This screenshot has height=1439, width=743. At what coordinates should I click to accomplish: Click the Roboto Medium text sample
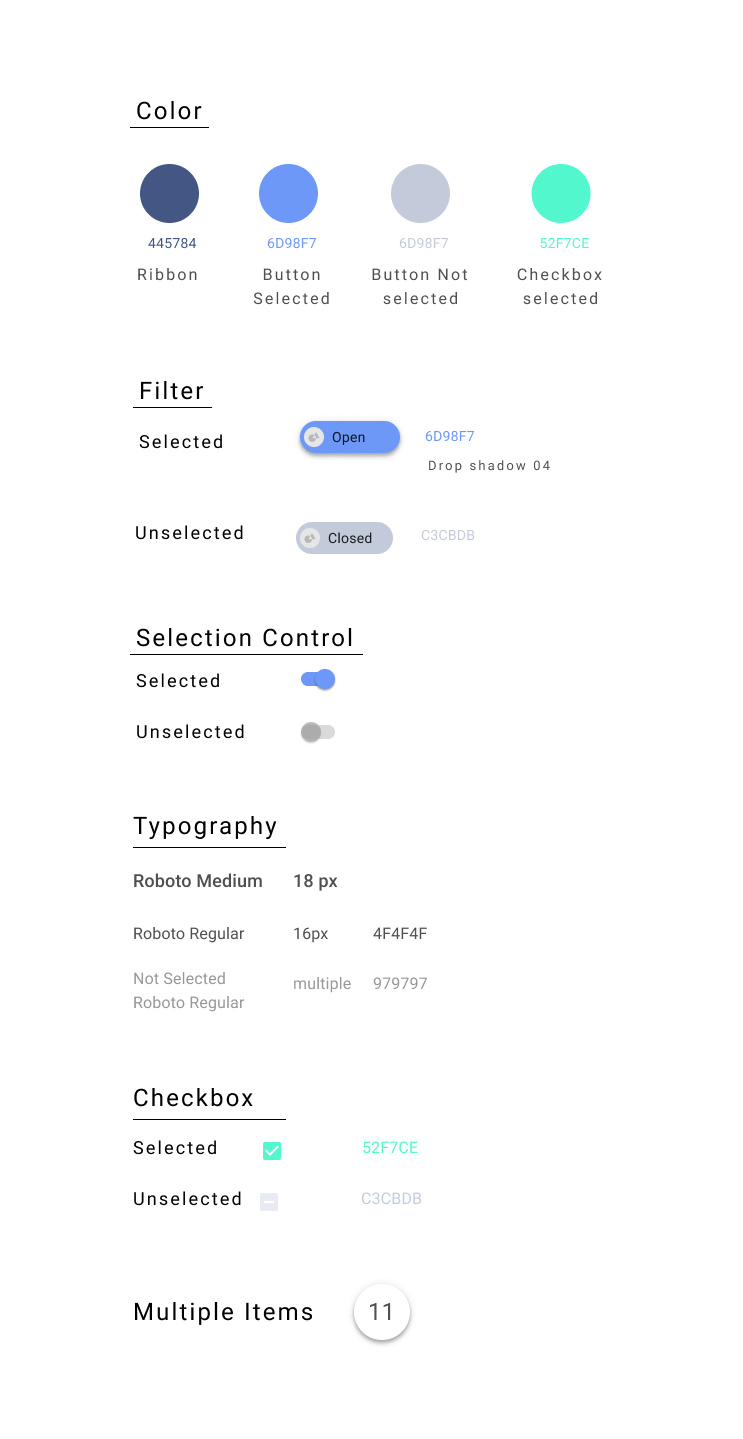[x=198, y=881]
